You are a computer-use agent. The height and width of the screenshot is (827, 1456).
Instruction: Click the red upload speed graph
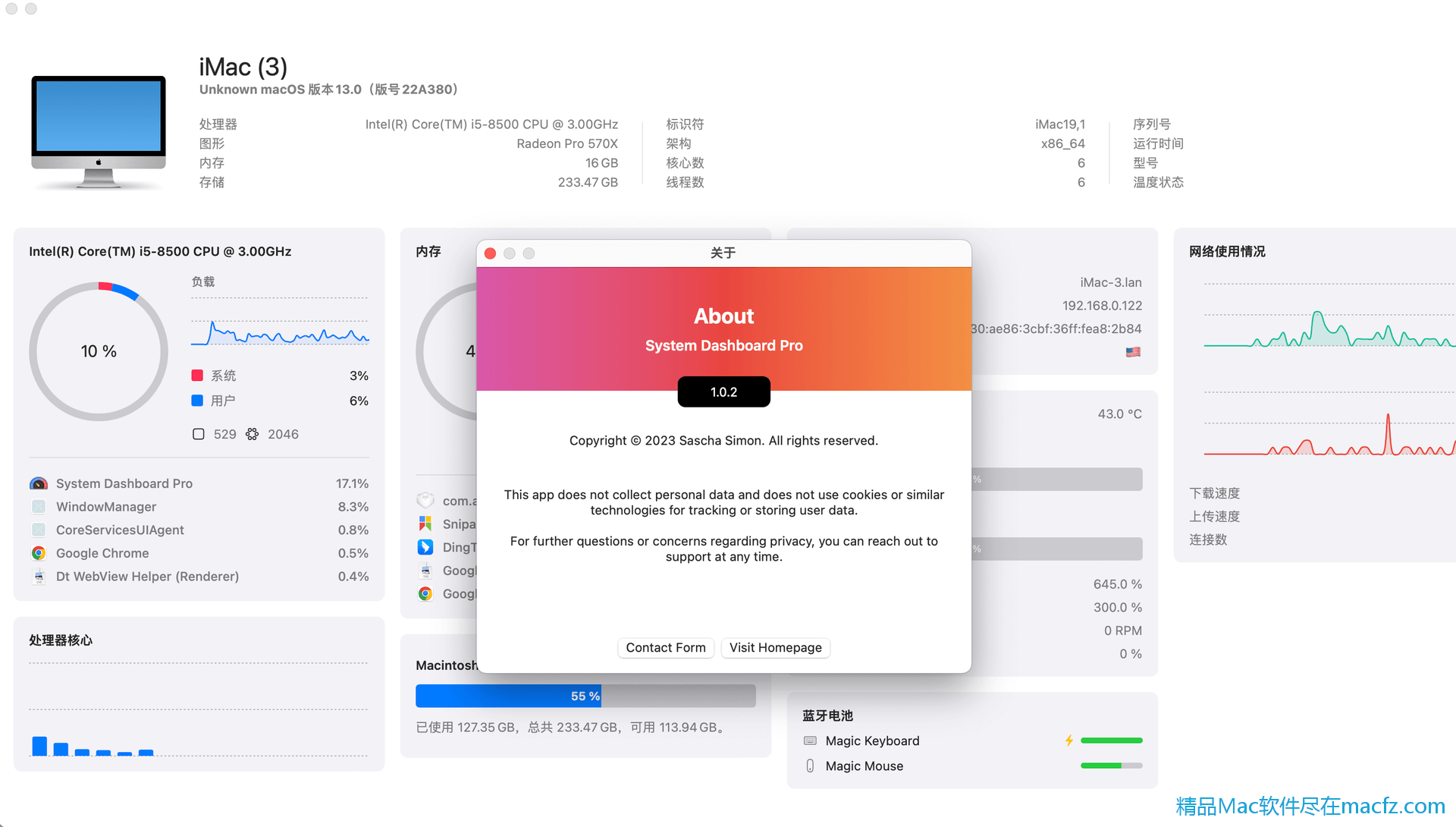click(x=1329, y=435)
